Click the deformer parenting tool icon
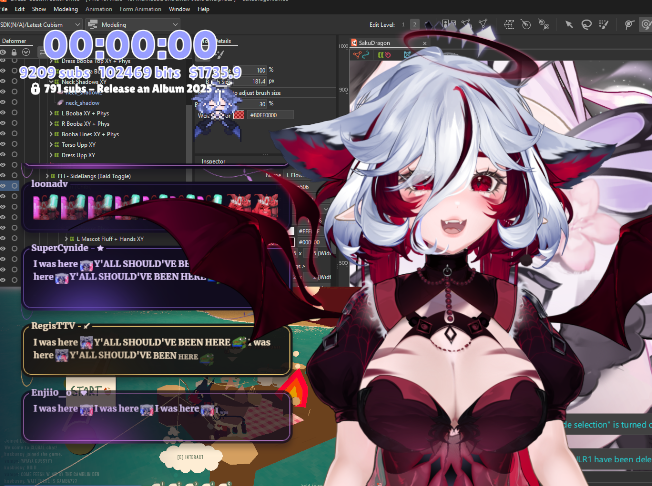This screenshot has width=652, height=486. 543,25
